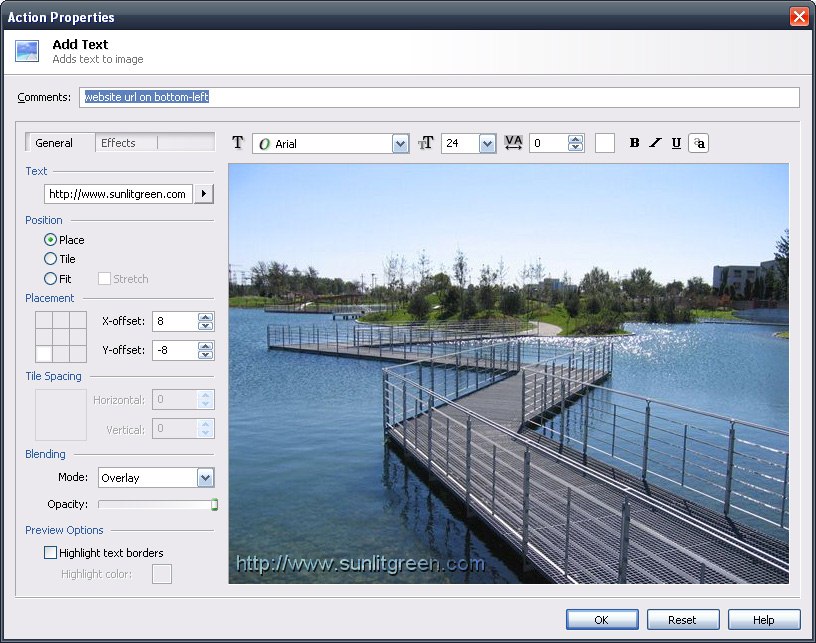
Task: Click the Add Text action icon in header
Action: click(x=27, y=51)
